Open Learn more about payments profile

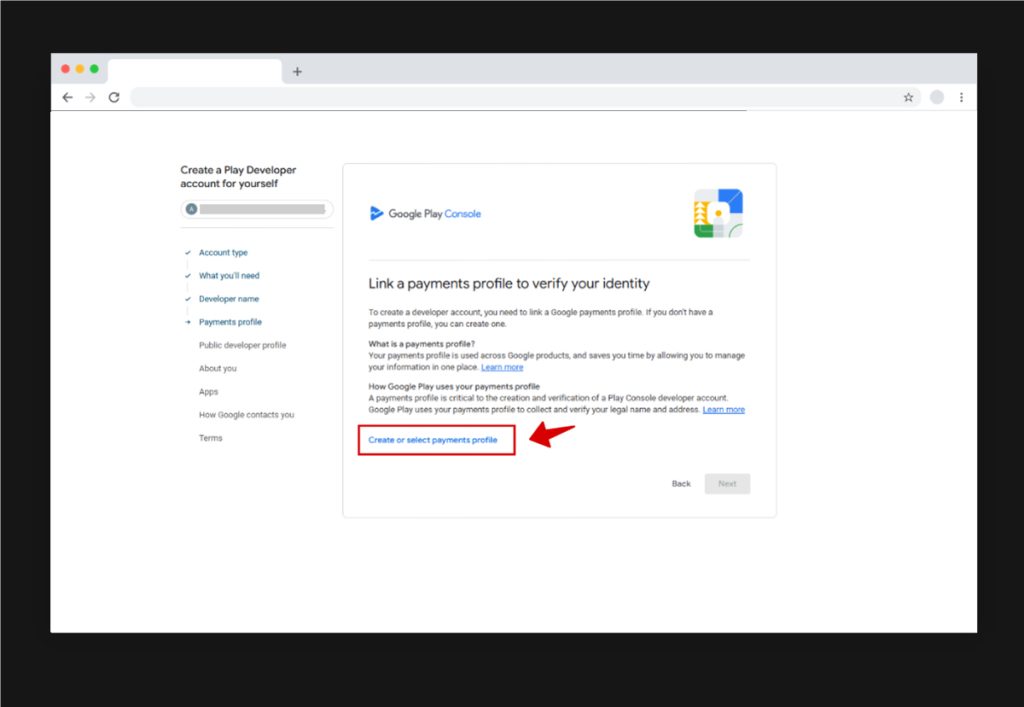click(x=502, y=368)
